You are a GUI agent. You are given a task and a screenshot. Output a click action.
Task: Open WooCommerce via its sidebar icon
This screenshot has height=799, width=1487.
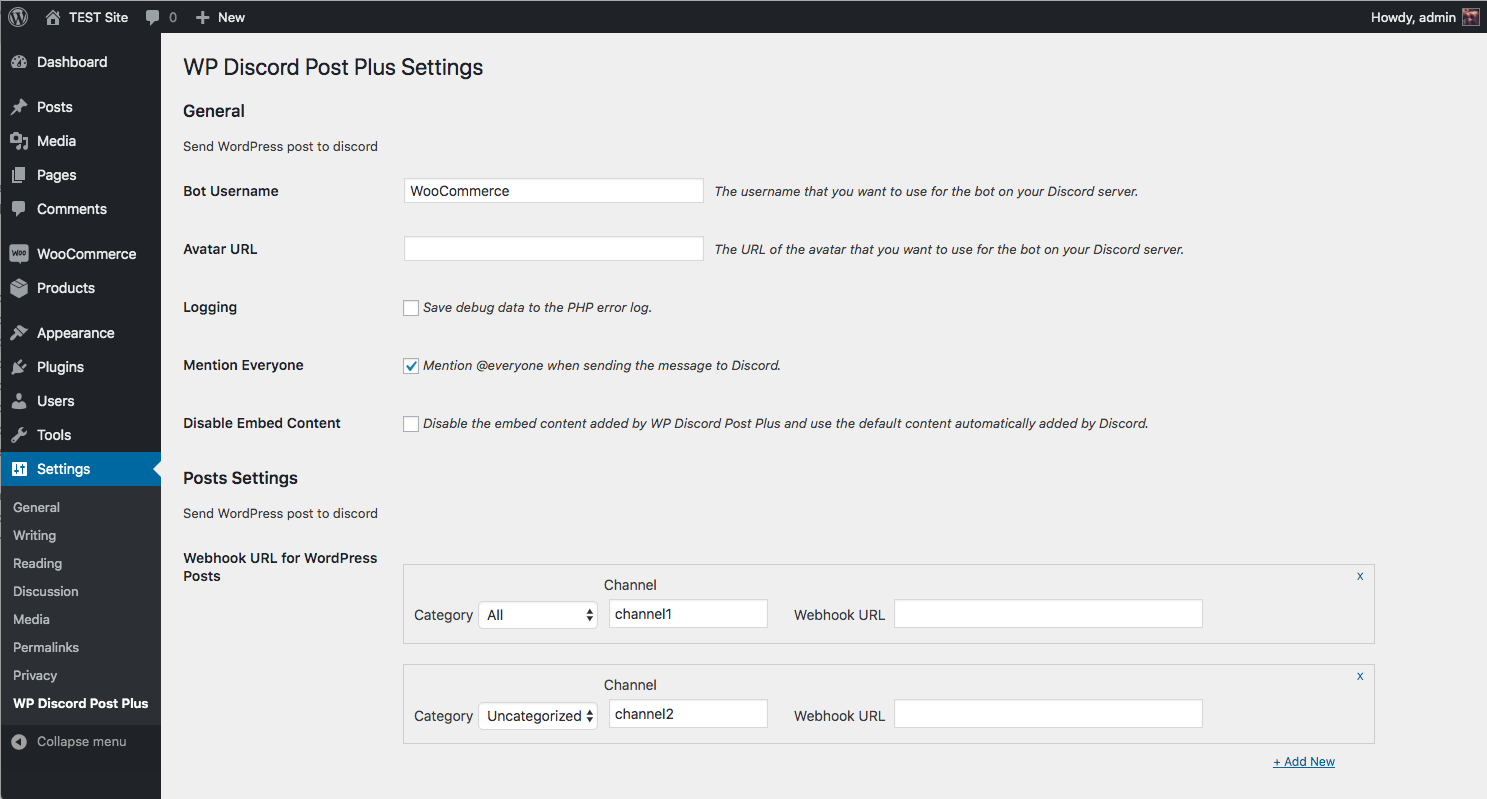tap(19, 254)
